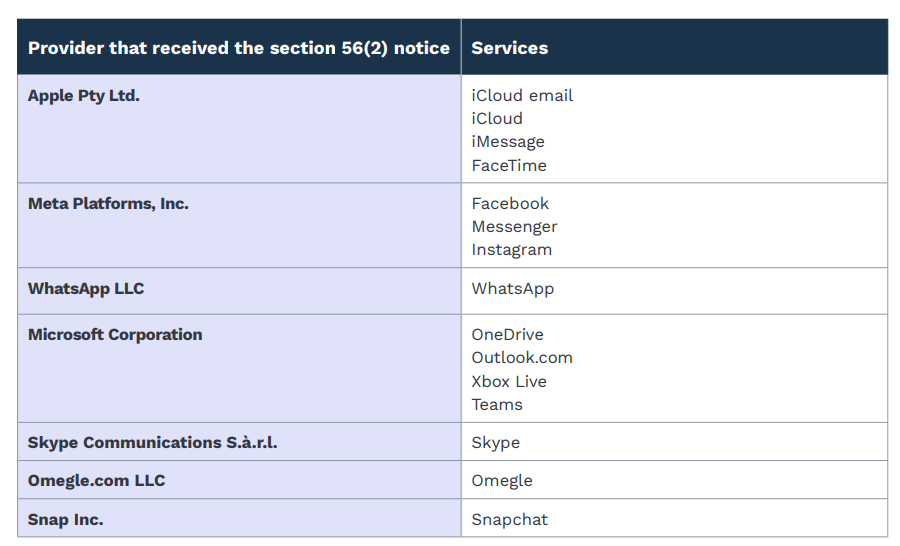Click Outlook.com in the Microsoft row
This screenshot has width=900, height=546.
click(x=522, y=357)
